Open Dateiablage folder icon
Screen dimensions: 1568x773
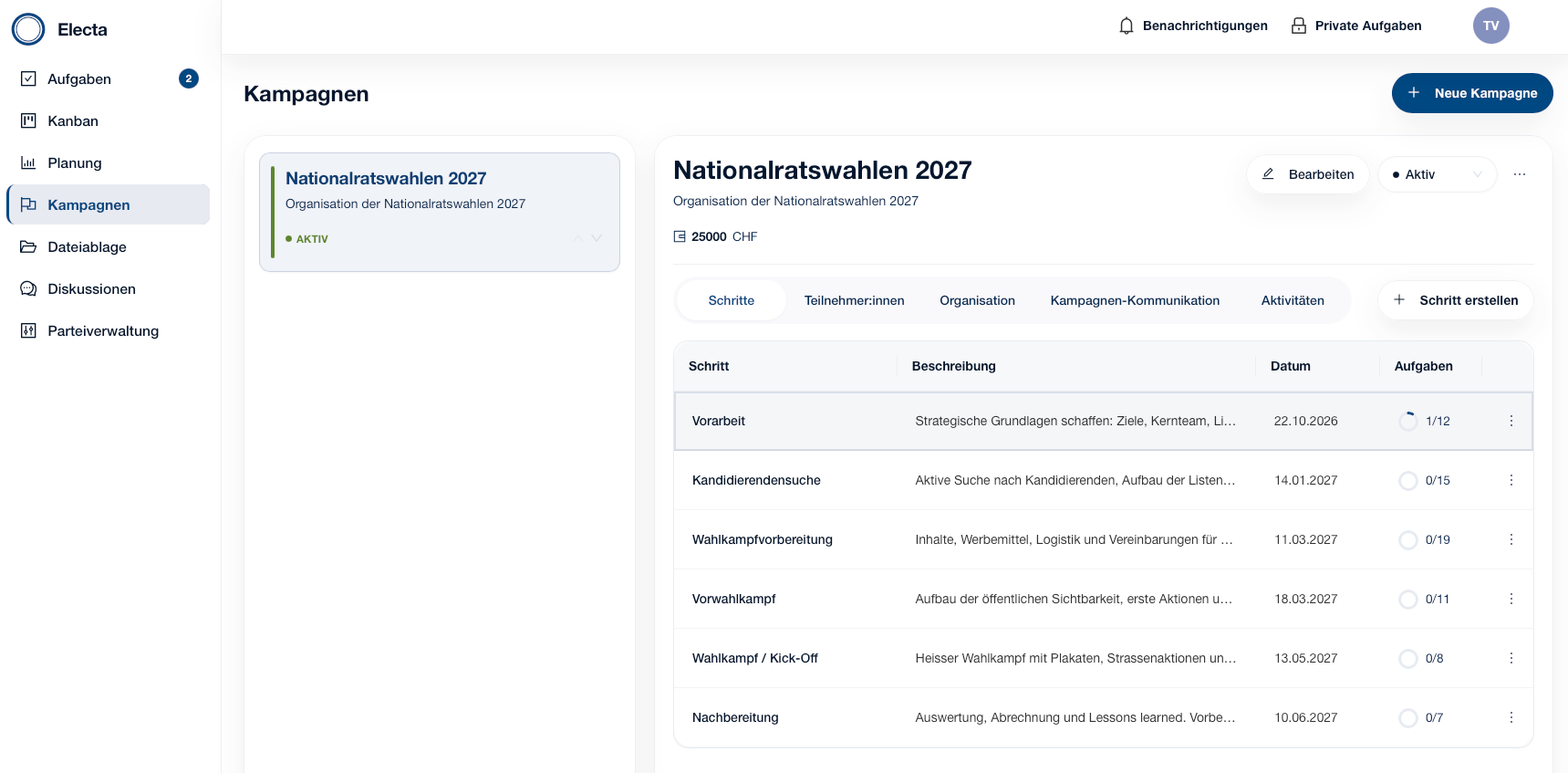28,246
